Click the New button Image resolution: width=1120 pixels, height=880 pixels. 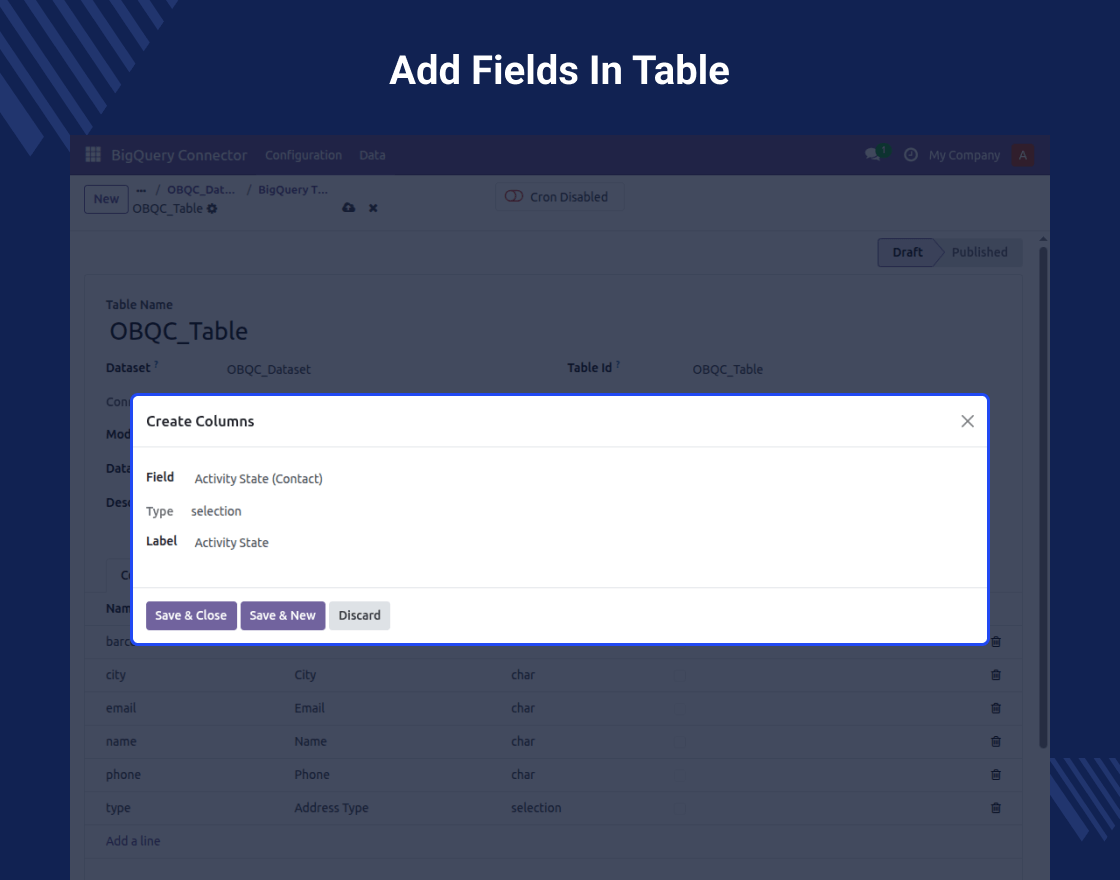click(106, 199)
